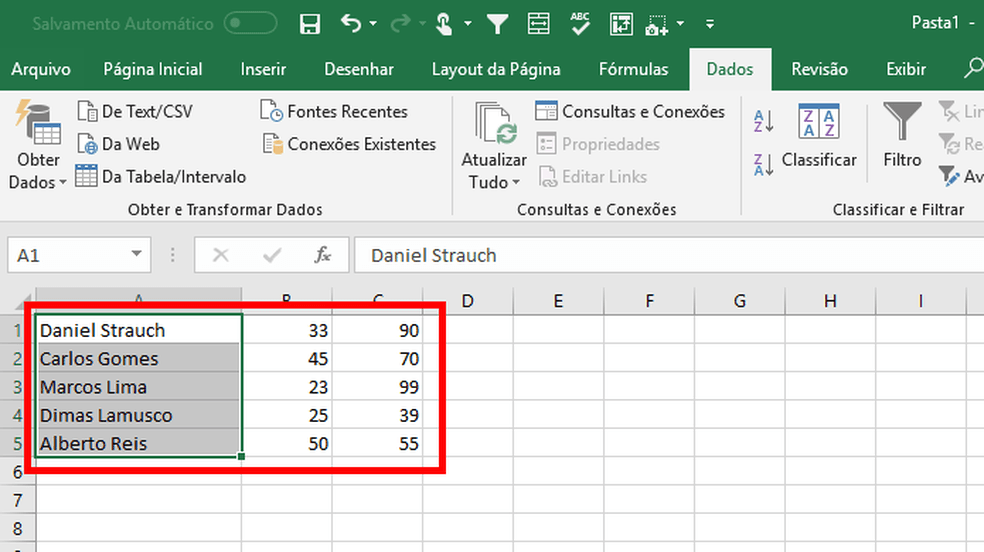Sort Z to A descending icon
This screenshot has height=552, width=984.
click(x=763, y=164)
